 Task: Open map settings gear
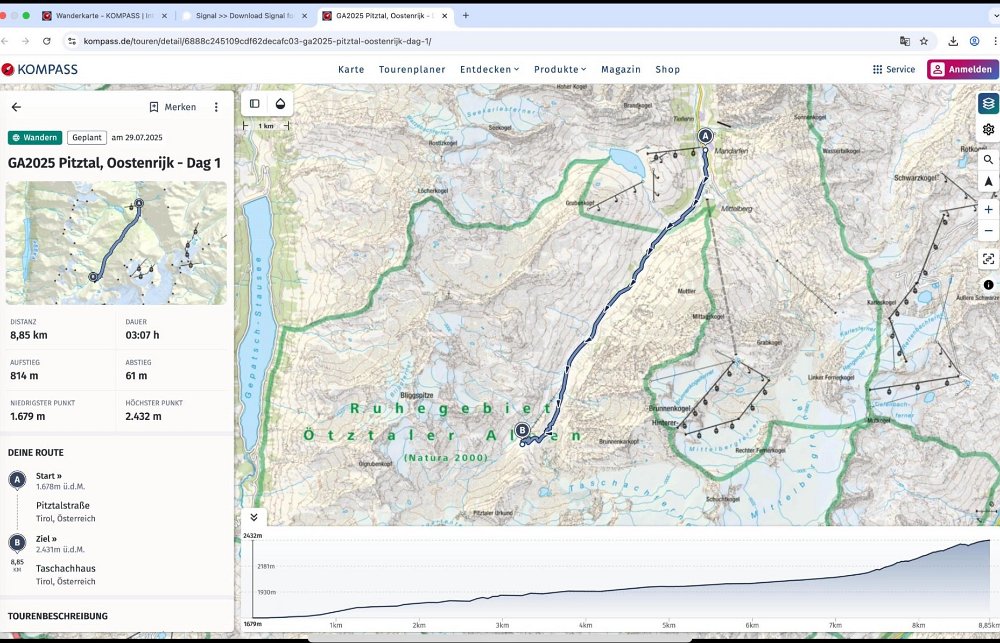point(988,130)
